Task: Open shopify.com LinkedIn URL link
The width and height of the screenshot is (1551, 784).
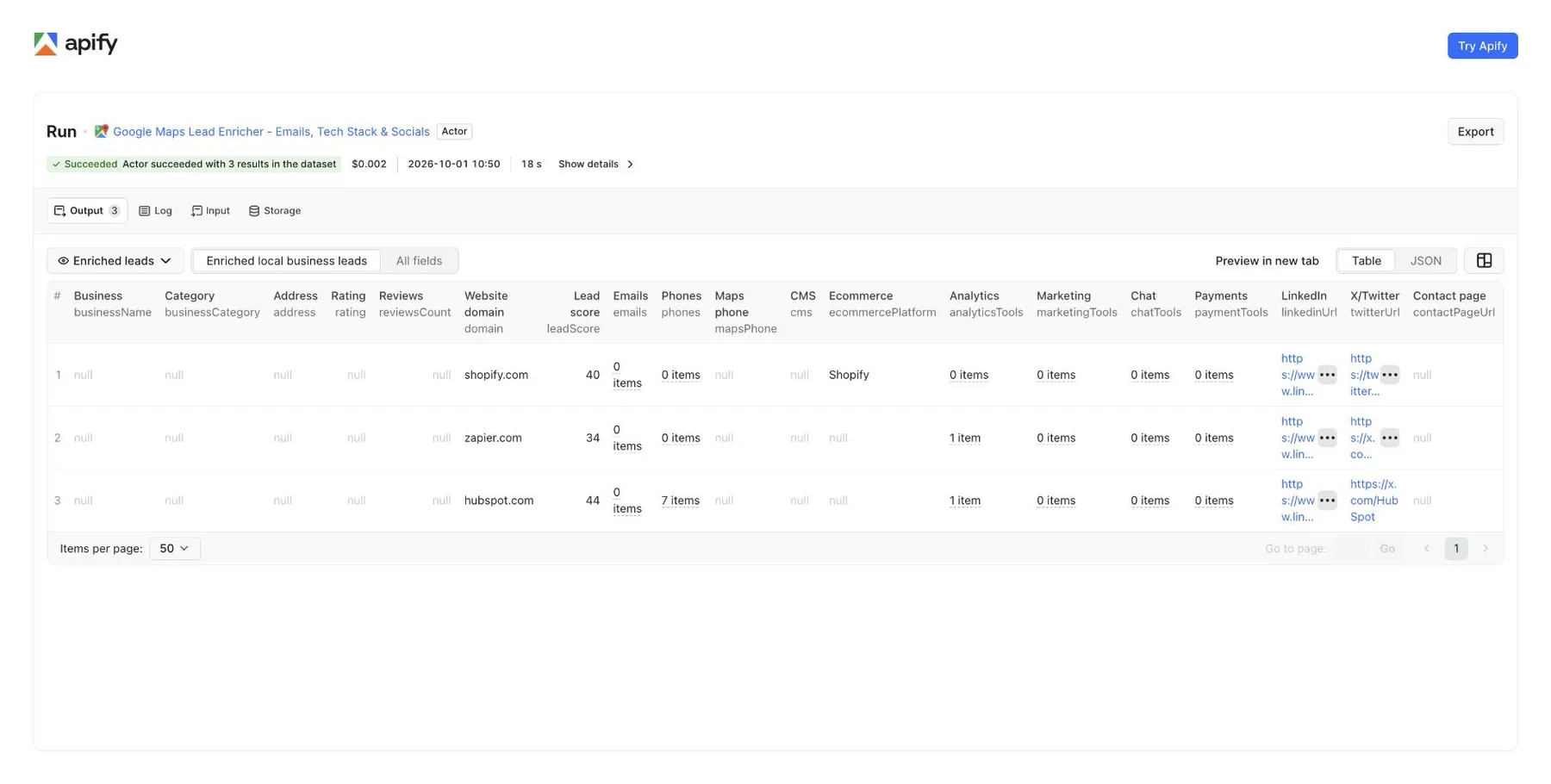Action: [1298, 375]
